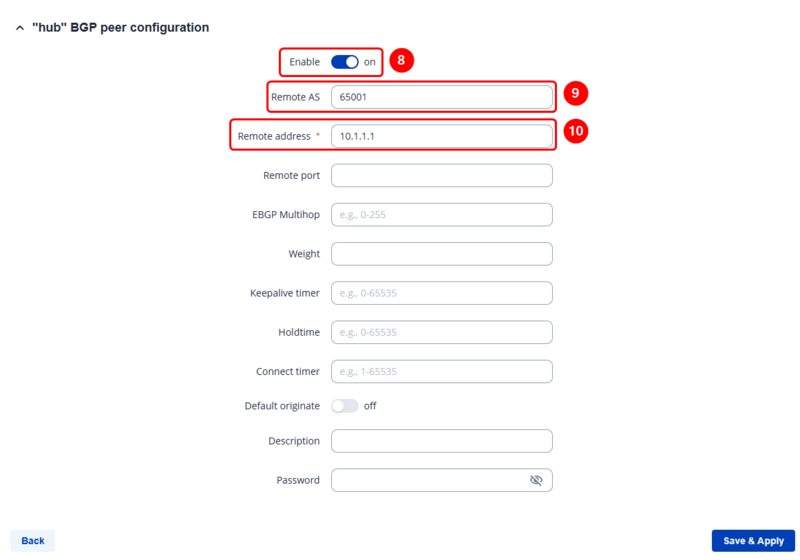Click the Remote AS input field

point(441,97)
